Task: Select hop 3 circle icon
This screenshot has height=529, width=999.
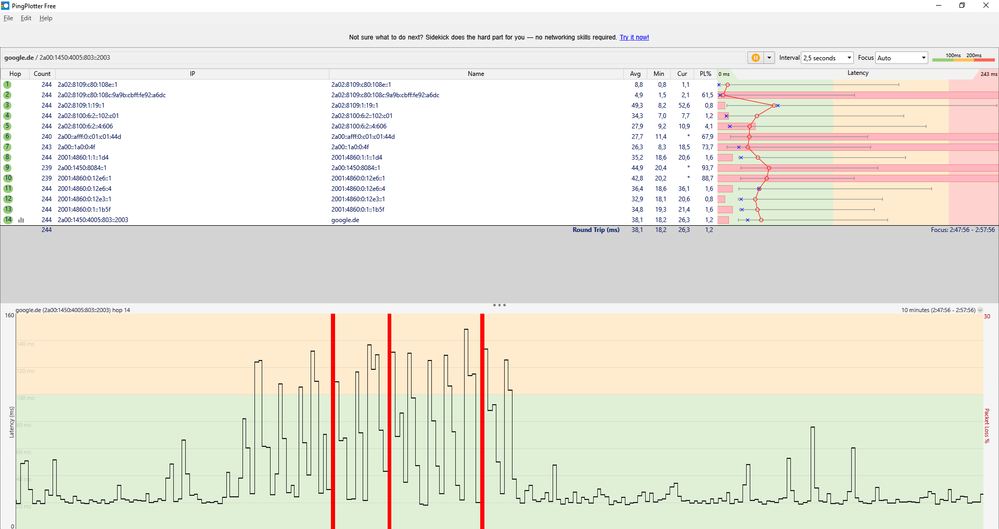Action: tap(8, 105)
